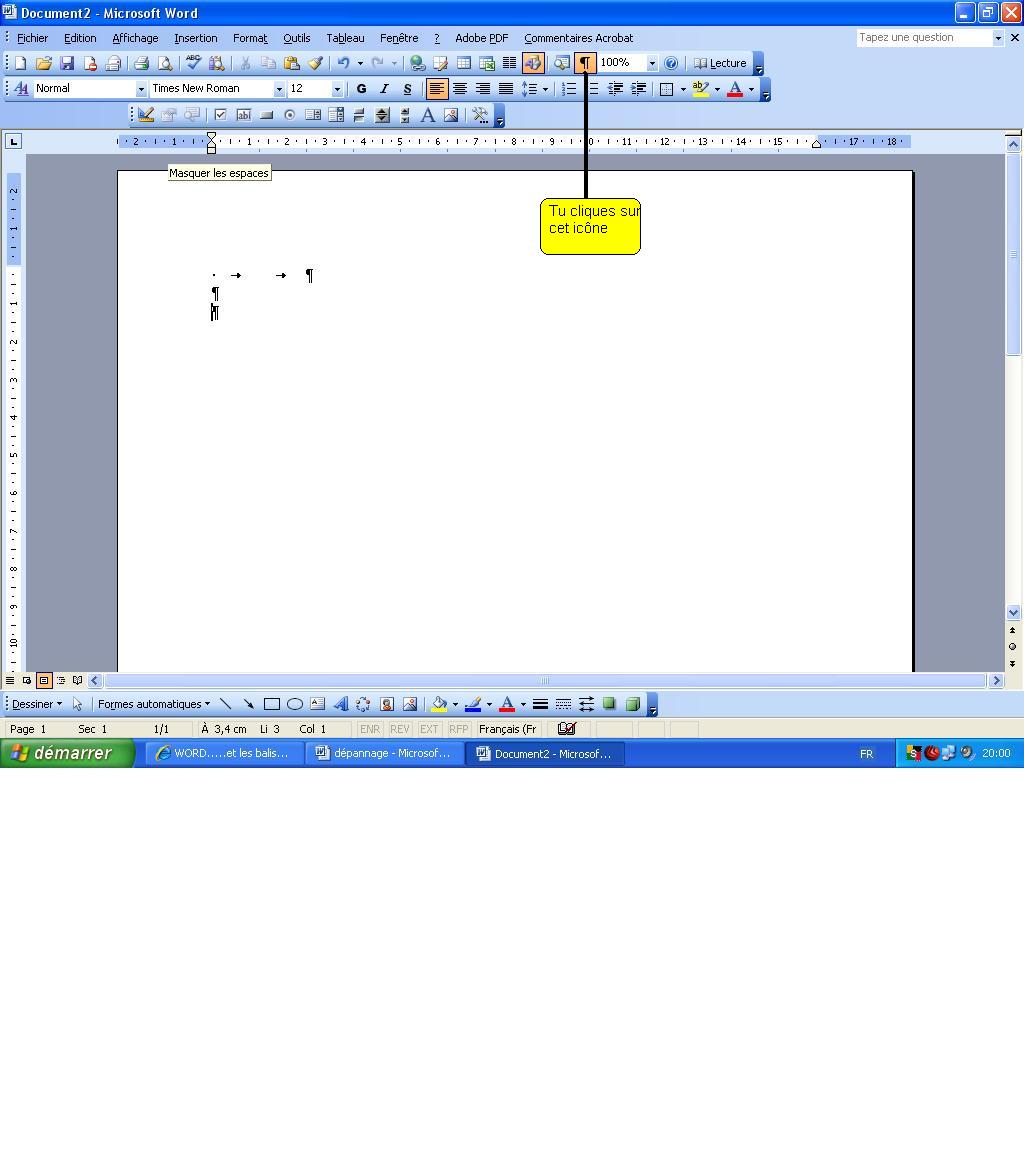1024x1172 pixels.
Task: Insert a table using the table icon
Action: point(464,63)
